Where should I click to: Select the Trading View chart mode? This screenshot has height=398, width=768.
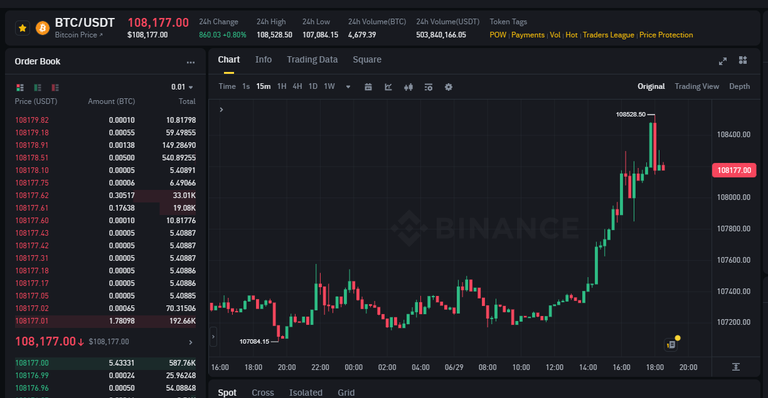696,86
